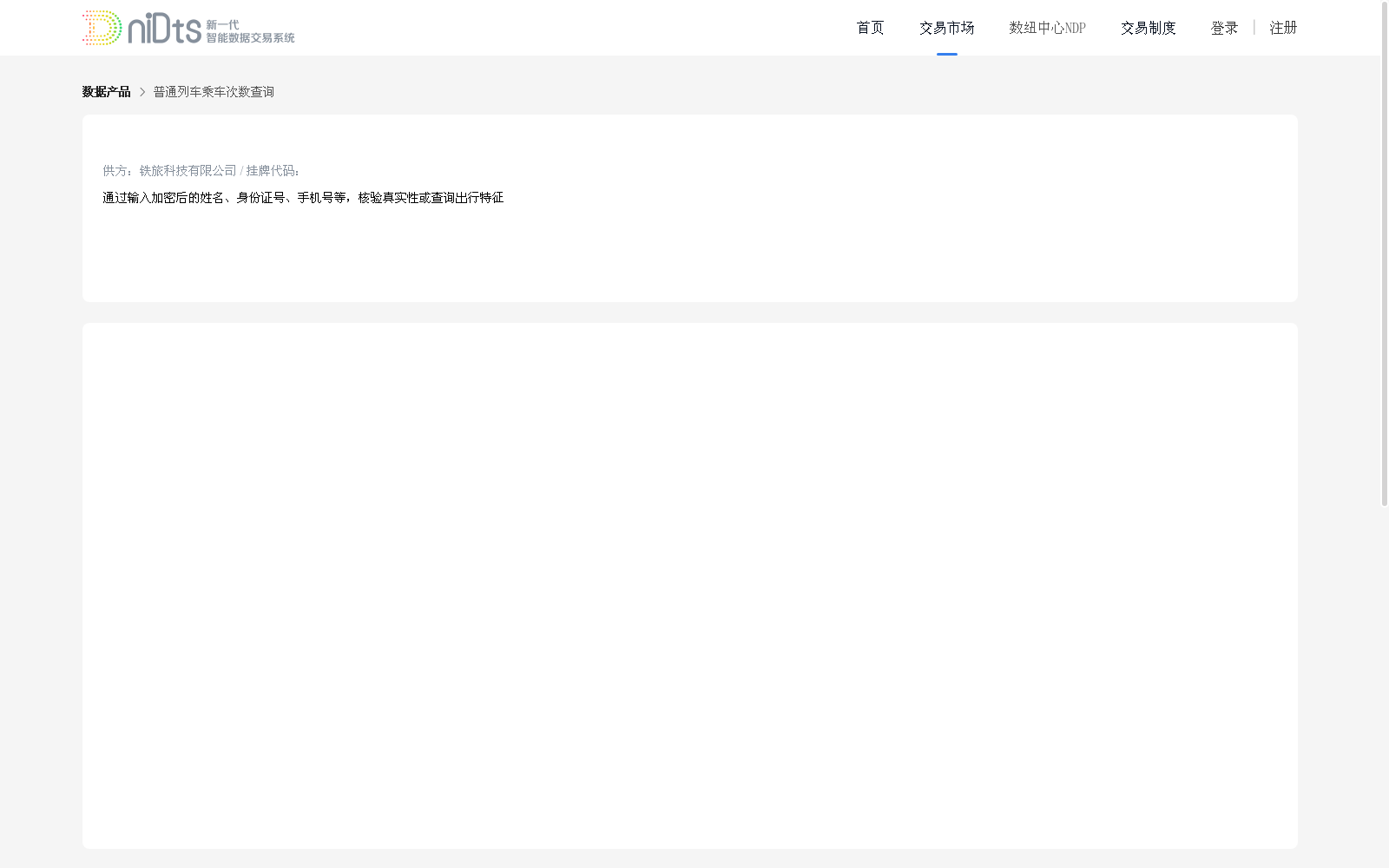Viewport: 1389px width, 868px height.
Task: Click the niDts logo in header
Action: click(188, 28)
